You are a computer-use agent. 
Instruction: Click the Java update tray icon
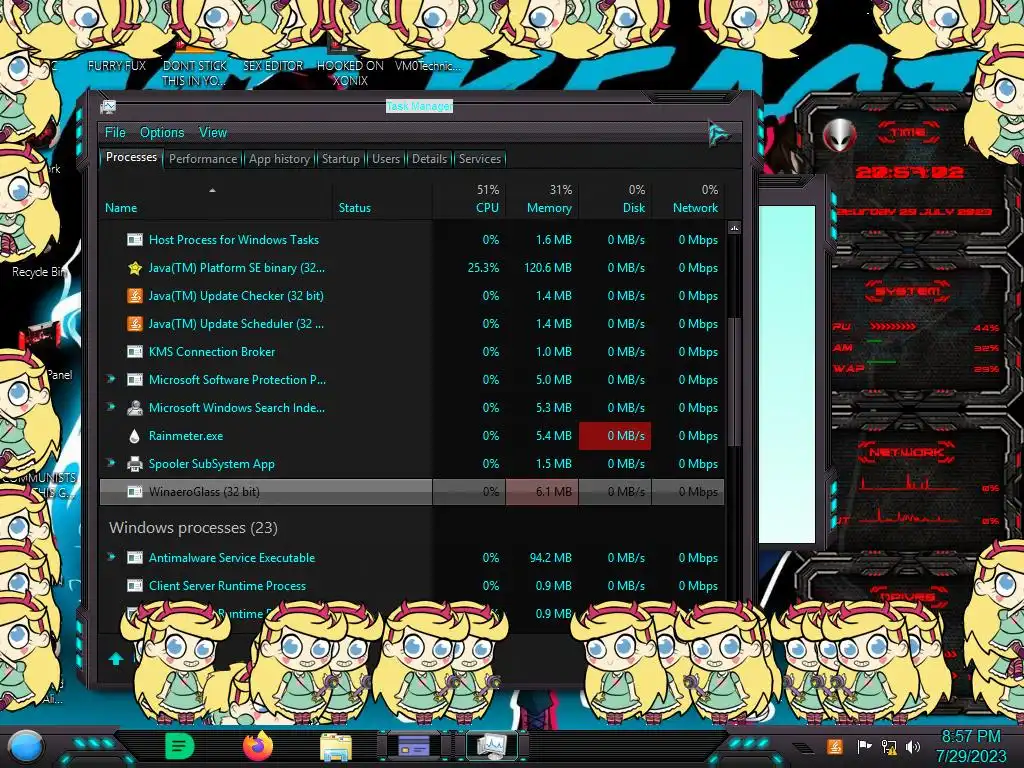[835, 746]
